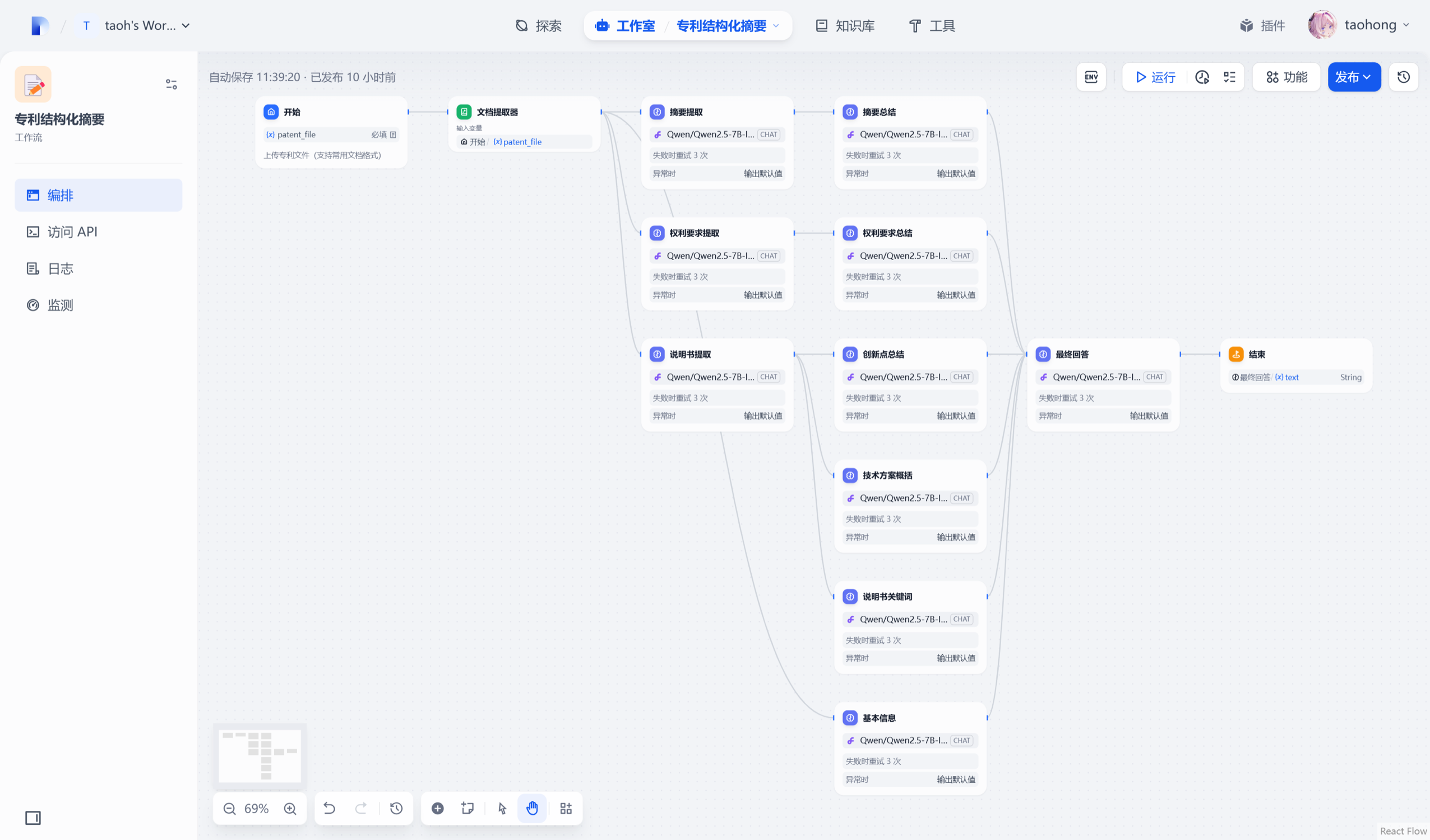Screen dimensions: 1430x840
Task: Toggle the sidebar collapse icon
Action: tap(33, 818)
